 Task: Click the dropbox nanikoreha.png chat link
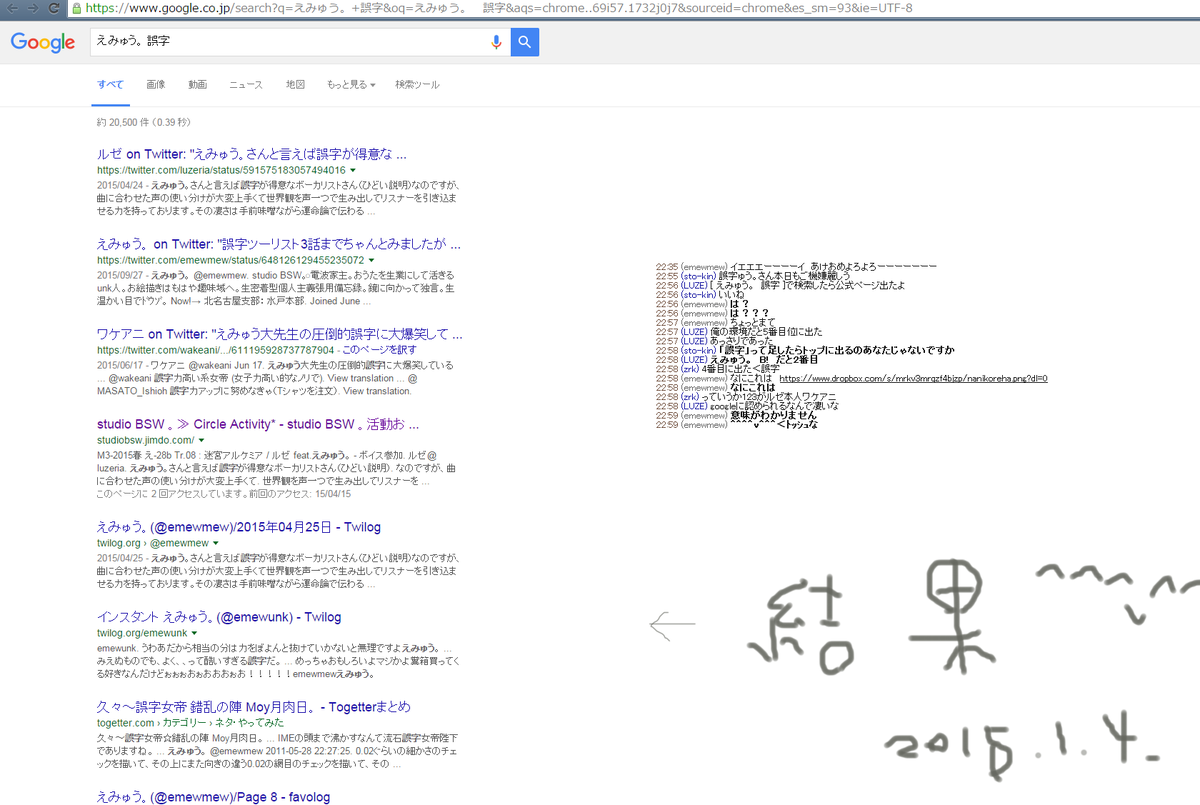click(913, 379)
